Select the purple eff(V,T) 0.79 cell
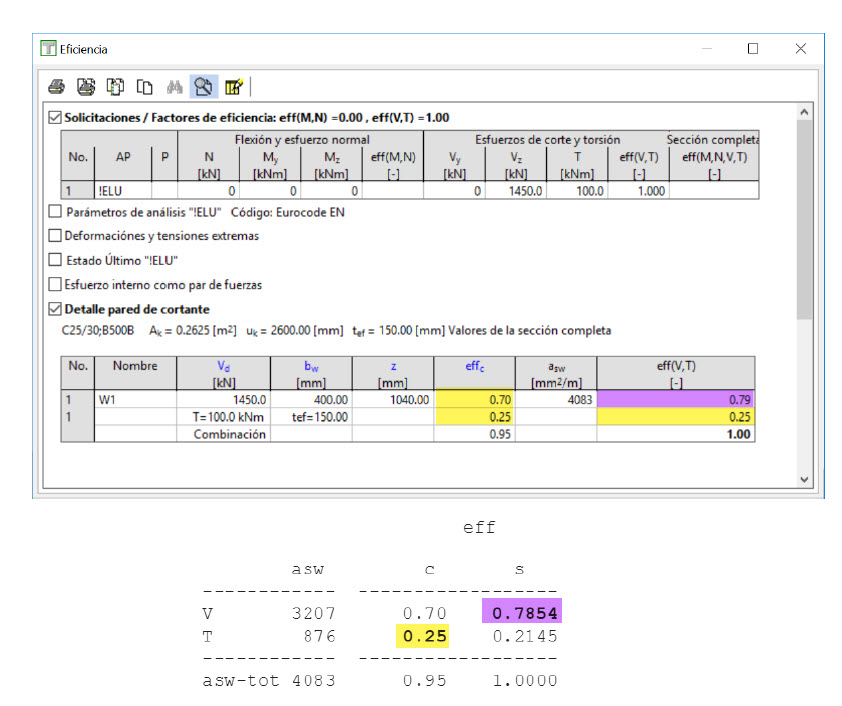Viewport: 842px width, 706px height. [676, 399]
